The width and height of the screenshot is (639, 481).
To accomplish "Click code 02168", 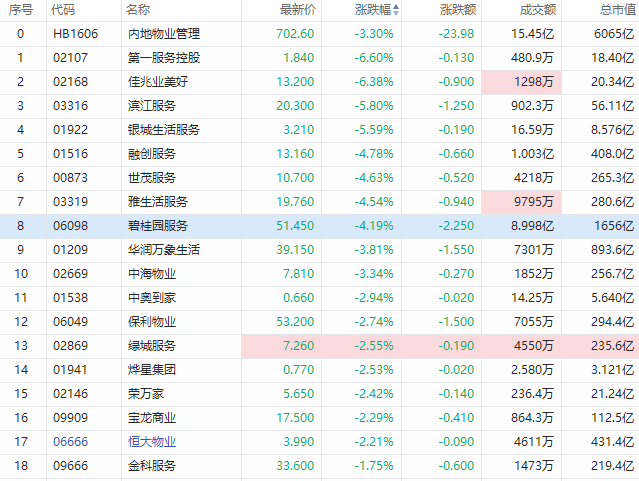I will [x=71, y=82].
